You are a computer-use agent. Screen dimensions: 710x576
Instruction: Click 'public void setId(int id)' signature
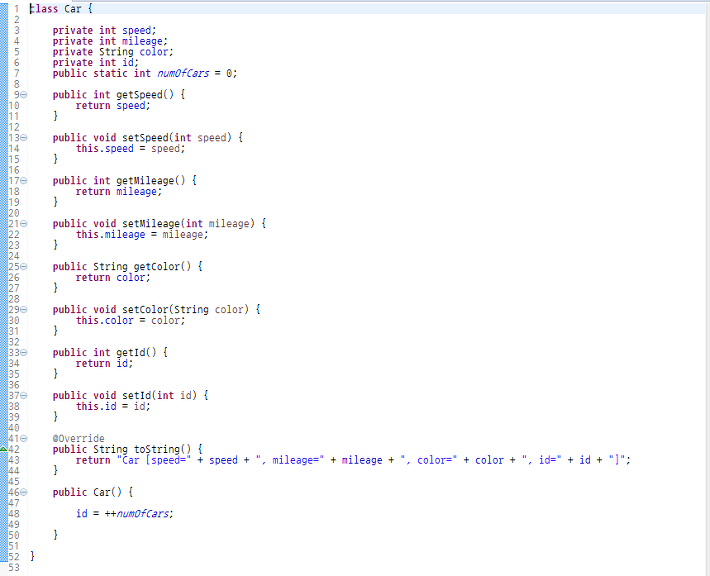130,395
